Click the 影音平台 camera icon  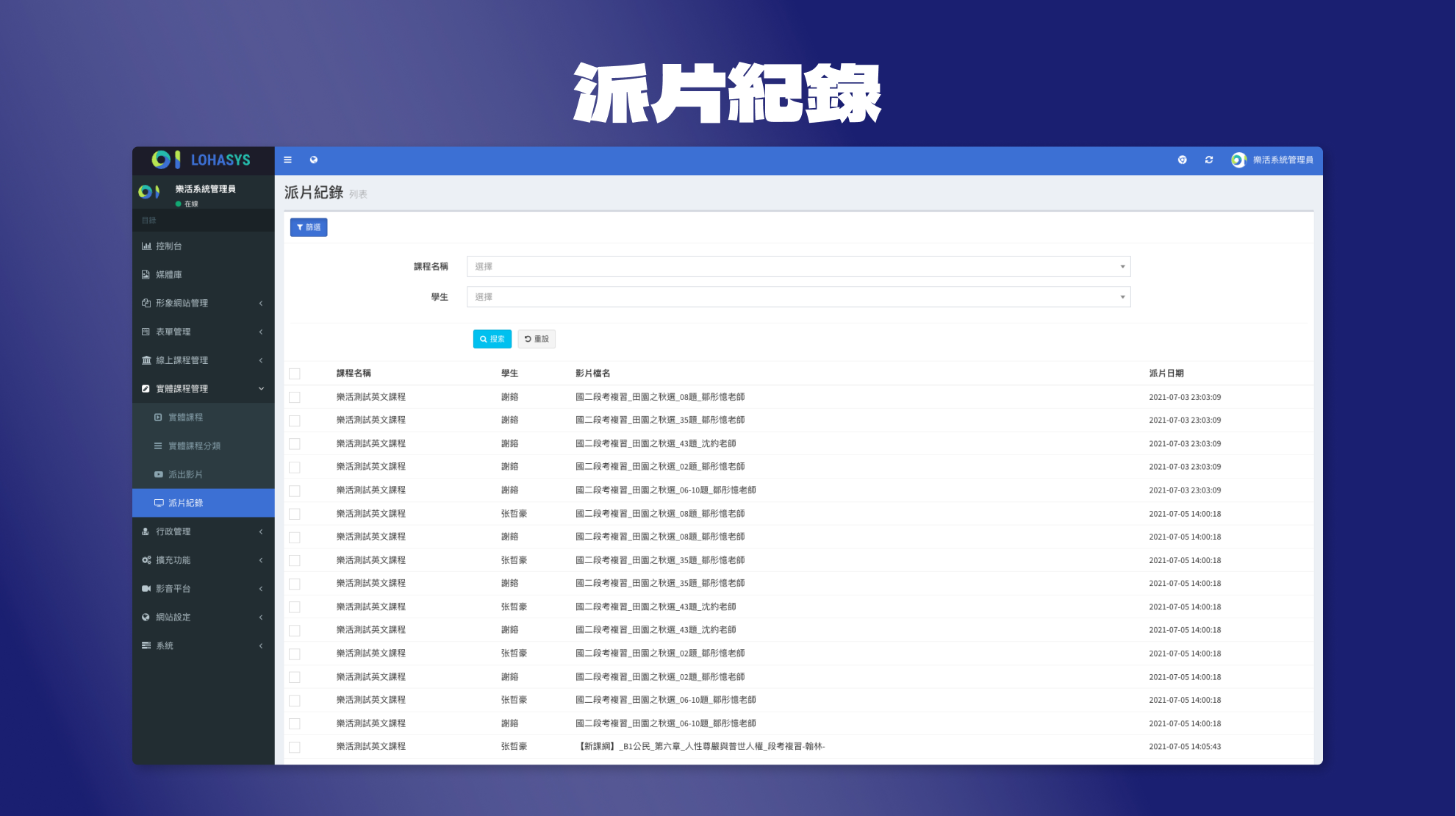pyautogui.click(x=146, y=589)
